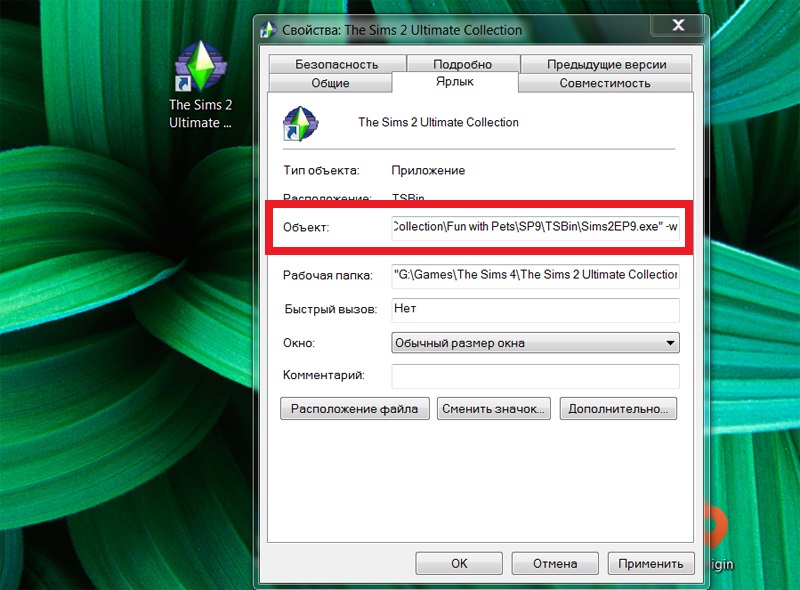
Task: Go to the Предыдущие версии tab
Action: pos(606,64)
